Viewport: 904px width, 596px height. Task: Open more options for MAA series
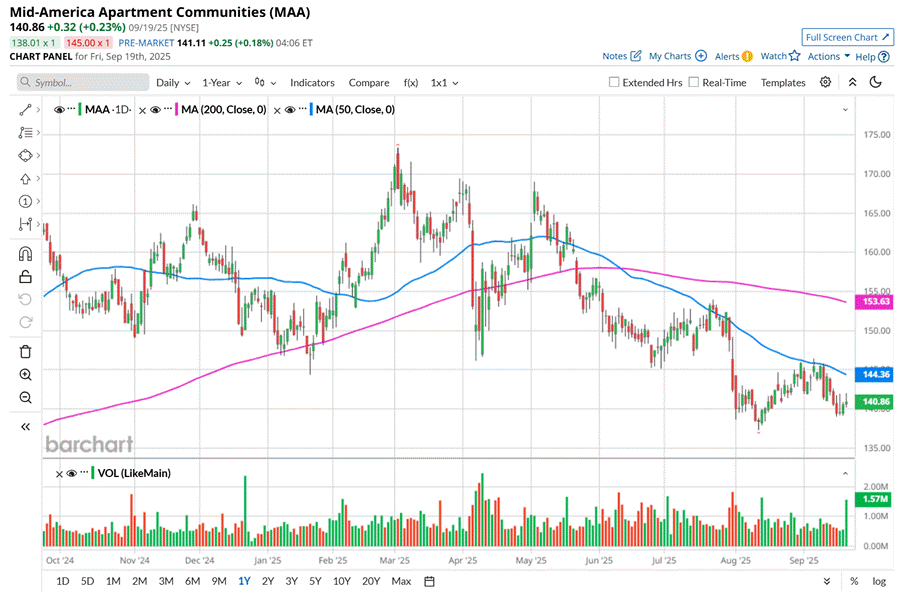click(71, 108)
